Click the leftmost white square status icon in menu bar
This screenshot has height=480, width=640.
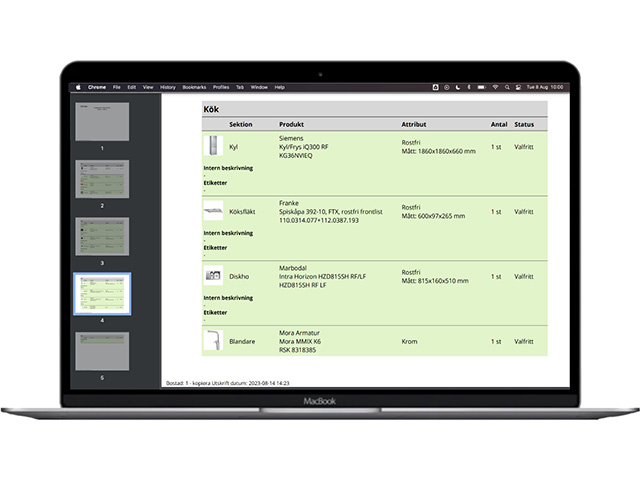[436, 87]
